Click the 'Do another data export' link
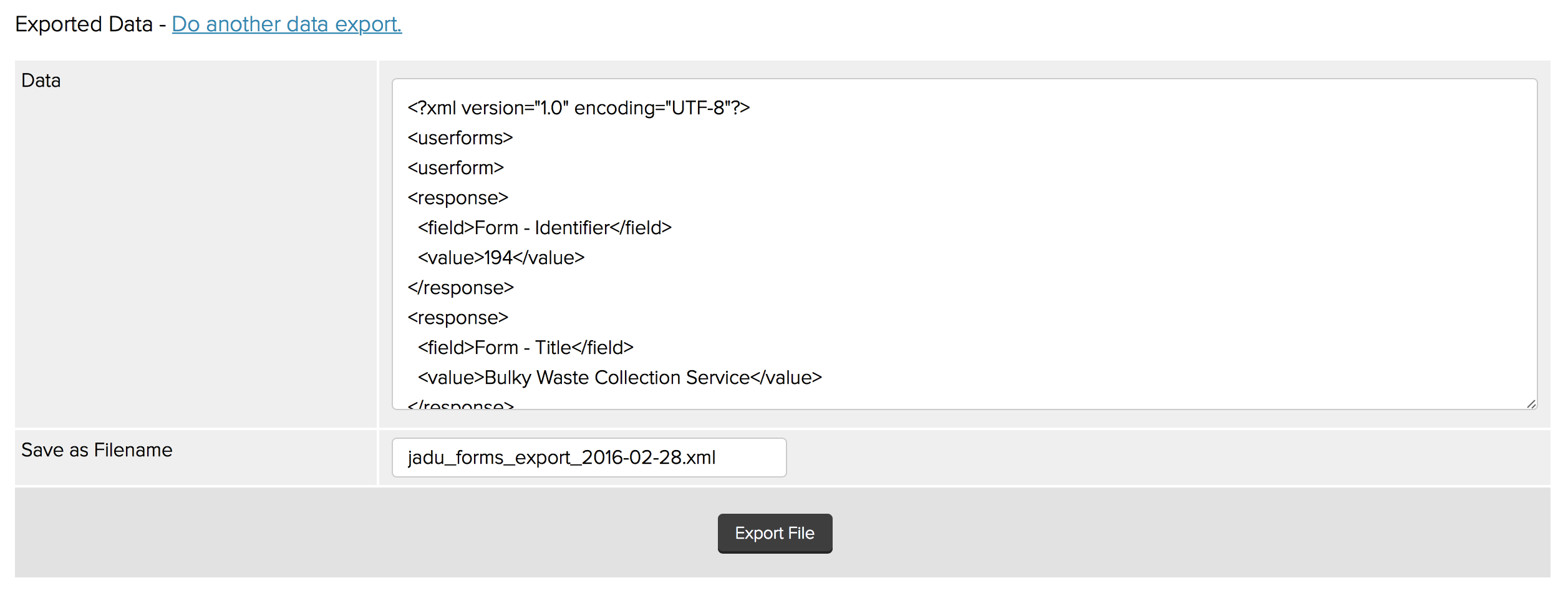Image resolution: width=1568 pixels, height=603 pixels. coord(286,24)
